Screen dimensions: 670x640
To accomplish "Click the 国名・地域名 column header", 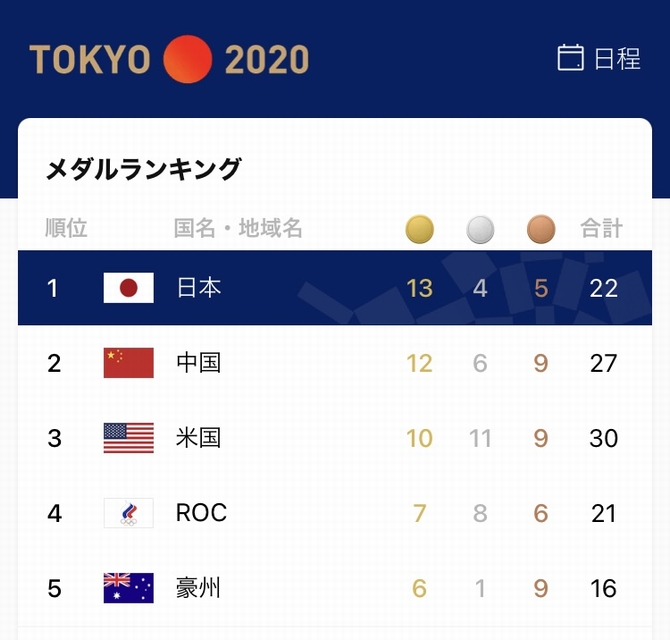I will click(238, 229).
